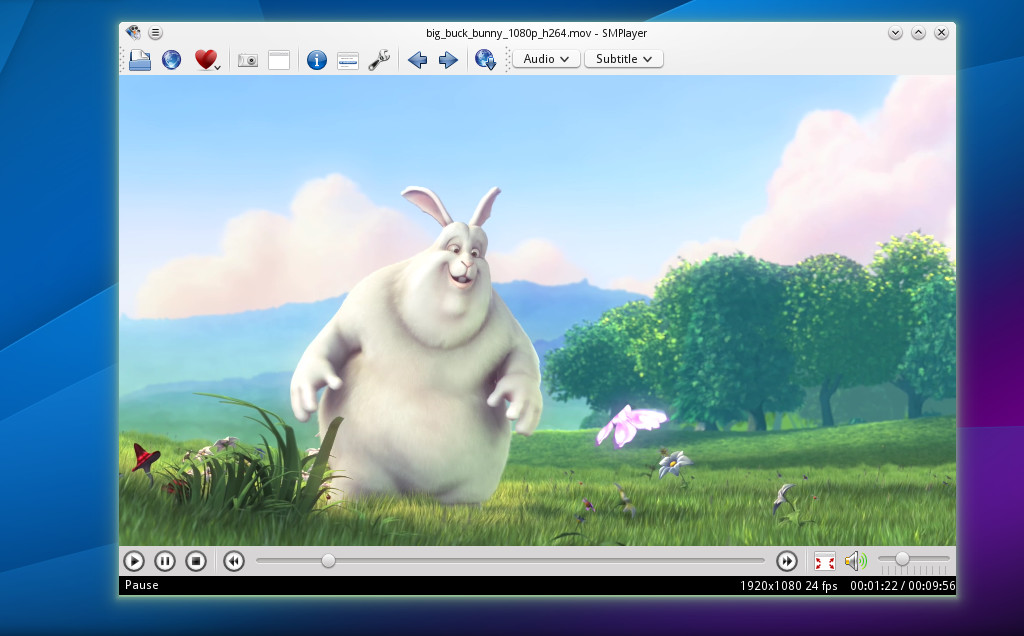
Task: Fast forward with the double-right arrow button
Action: click(x=787, y=561)
